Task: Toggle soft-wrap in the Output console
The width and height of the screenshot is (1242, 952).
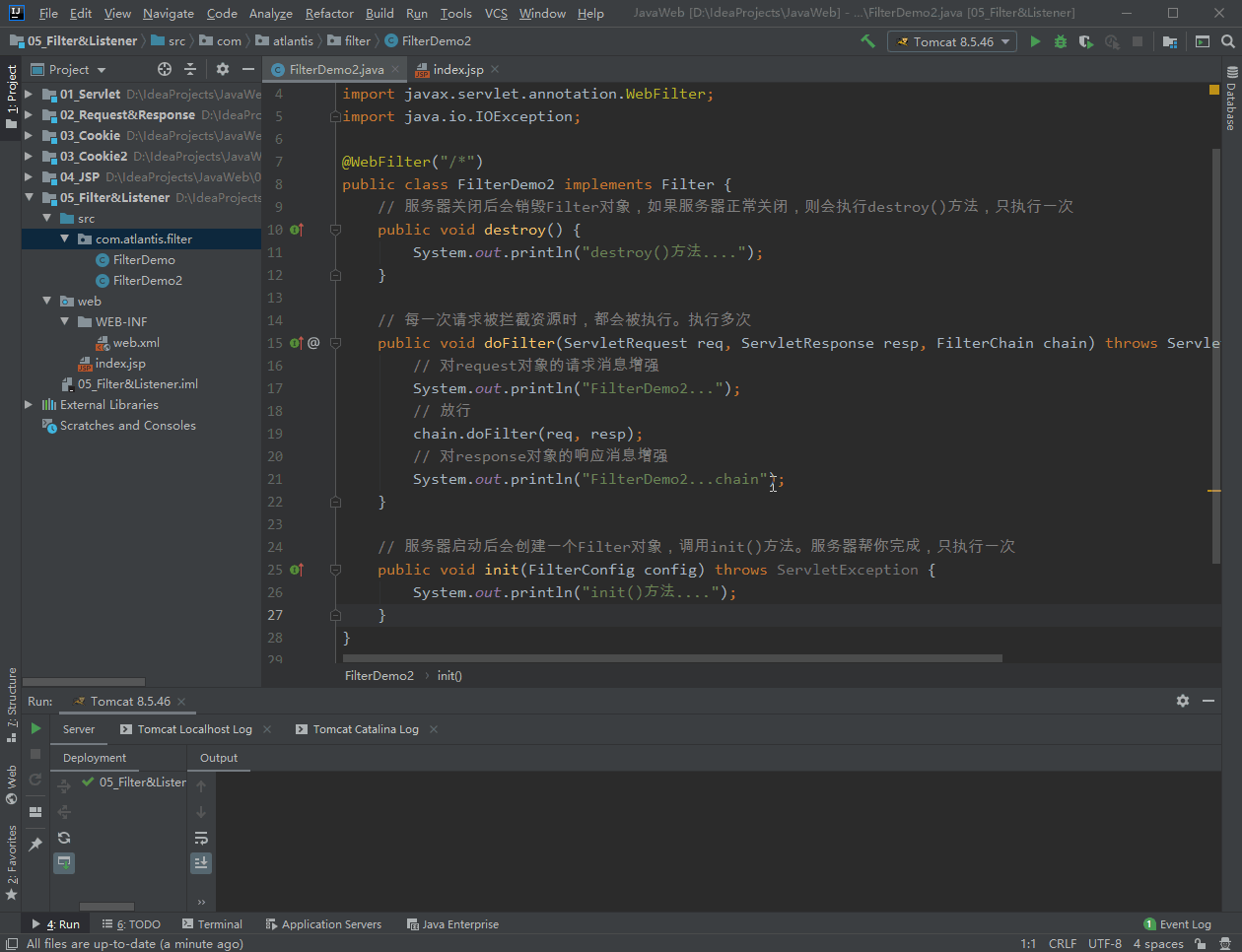Action: click(201, 838)
